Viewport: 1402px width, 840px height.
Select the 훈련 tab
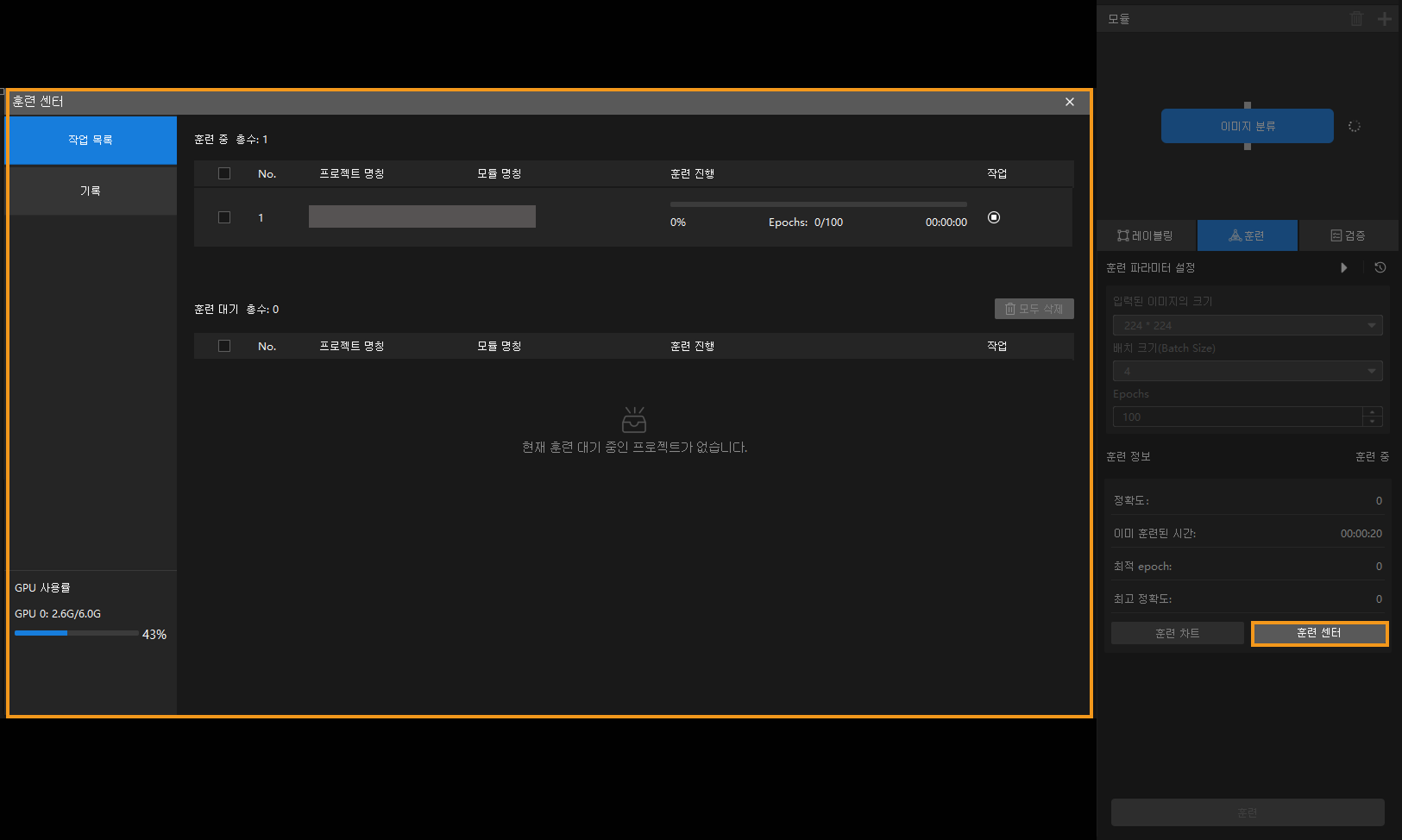click(1247, 235)
